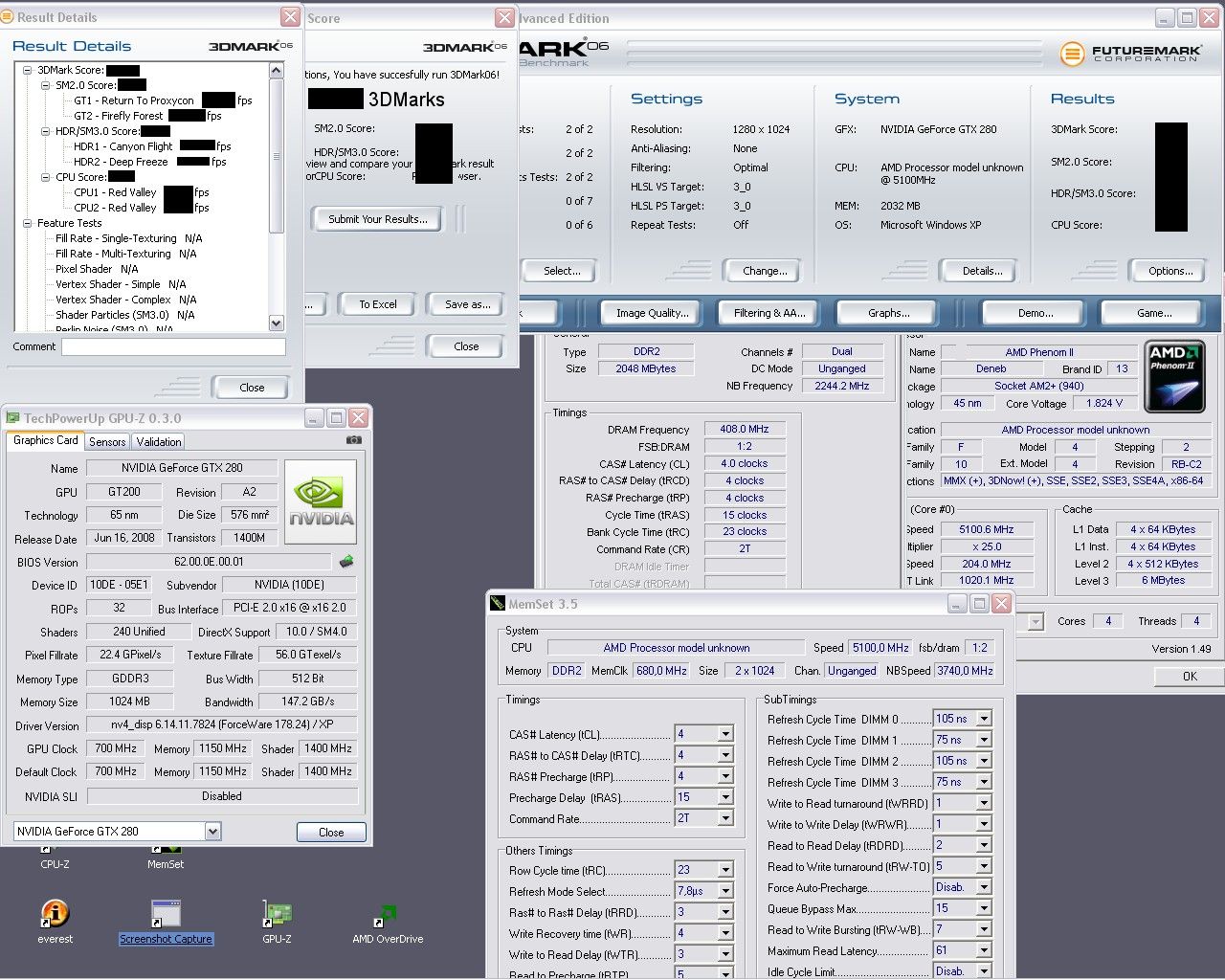Switch to the Sensors tab in GPU-Z

coord(107,441)
